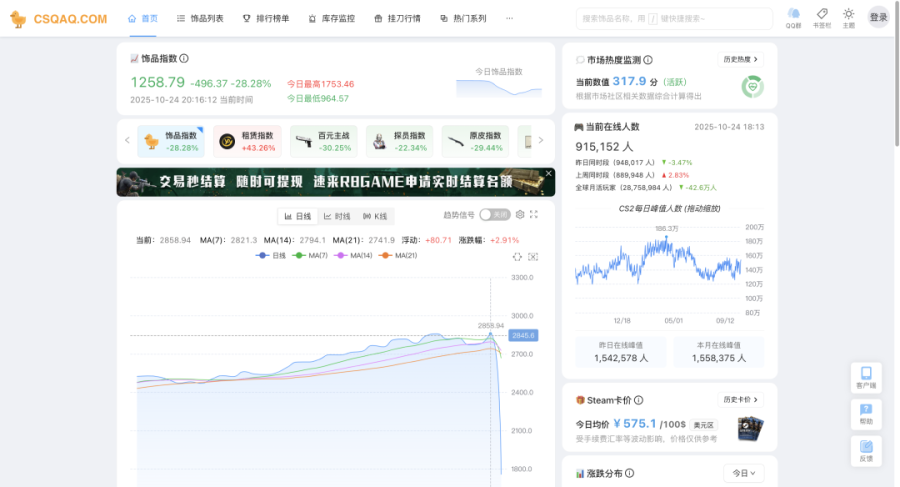Click info icon beside 市场热度监测
The width and height of the screenshot is (900, 487).
648,60
